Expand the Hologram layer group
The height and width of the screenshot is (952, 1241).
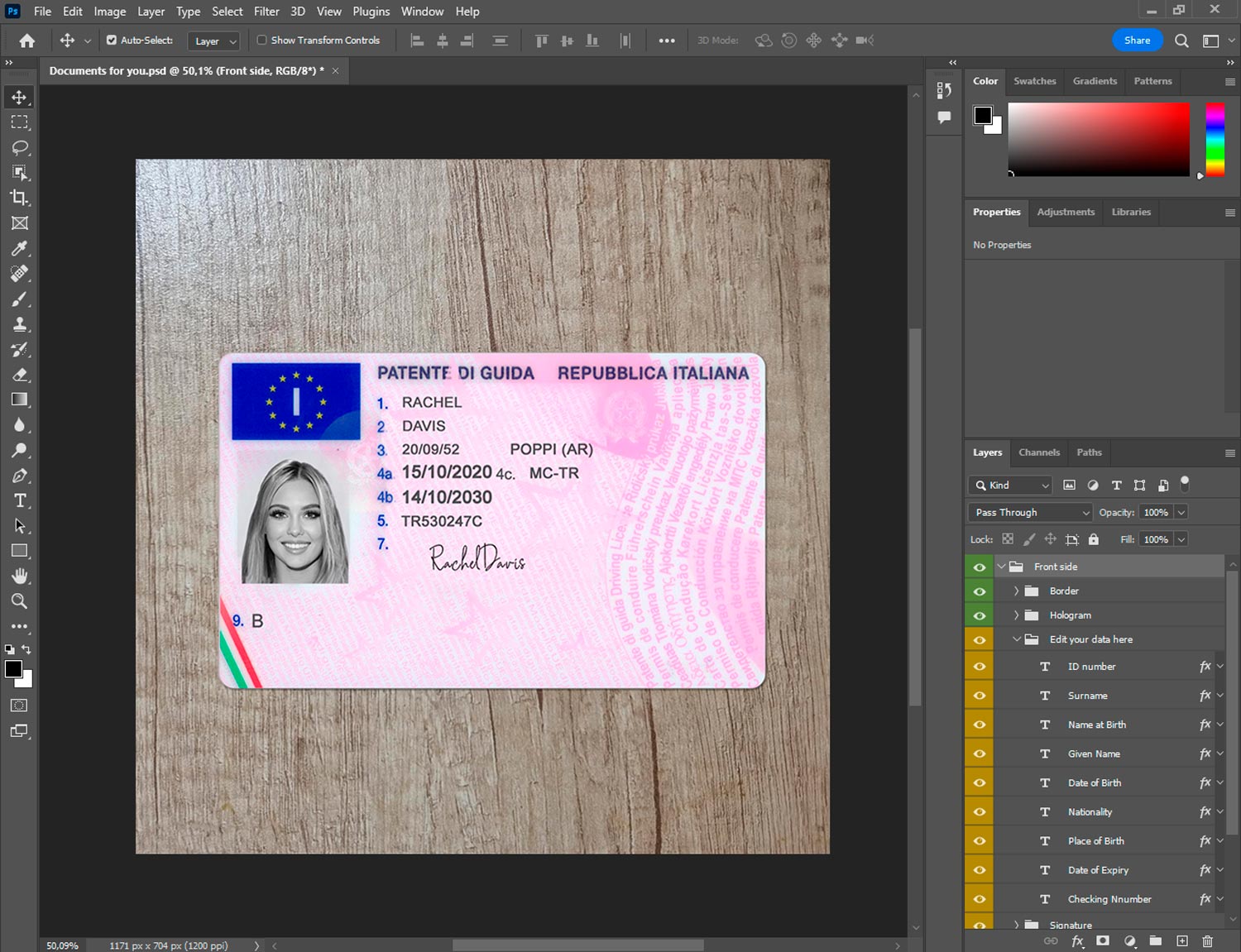click(1016, 615)
